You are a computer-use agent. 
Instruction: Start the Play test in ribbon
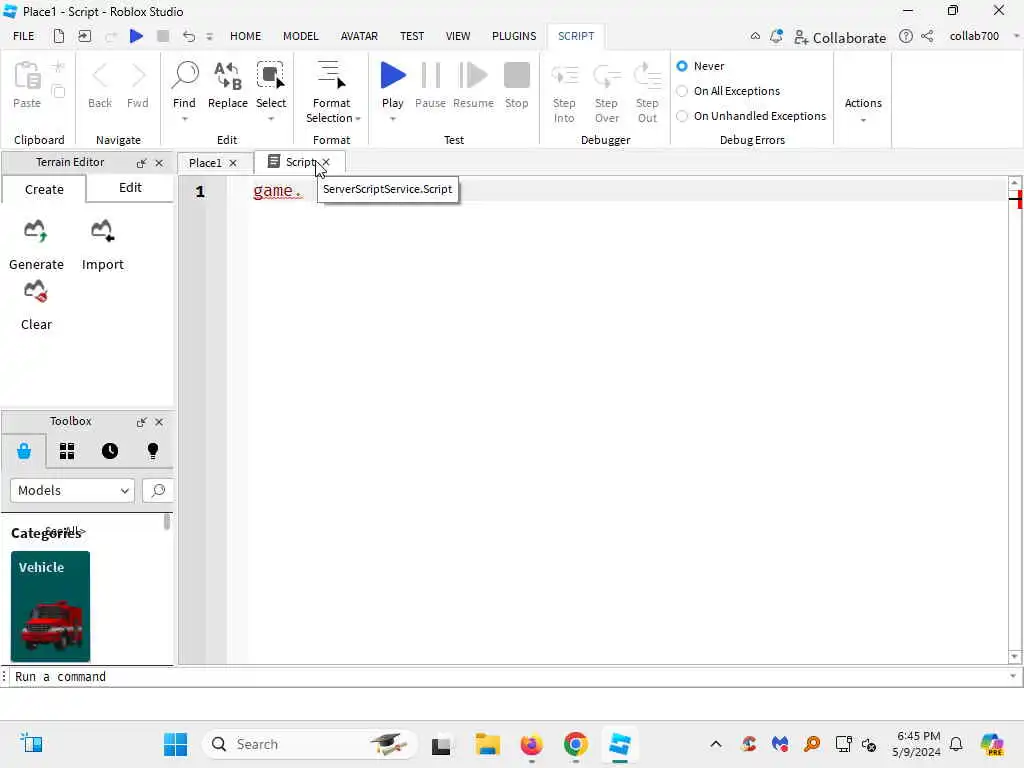tap(392, 76)
